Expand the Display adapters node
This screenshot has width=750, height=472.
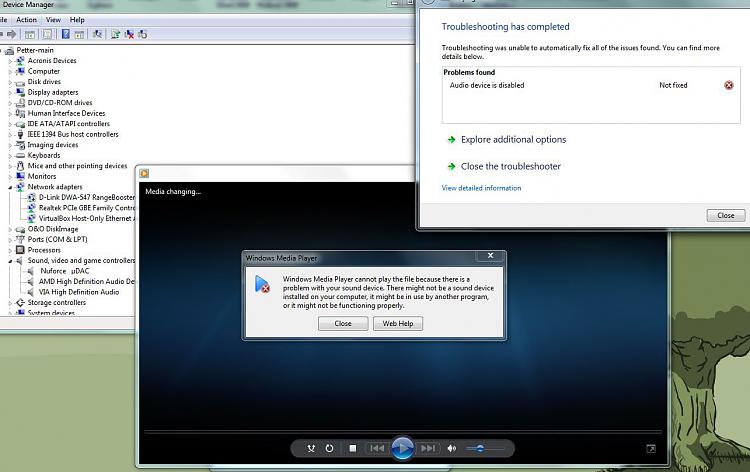coord(10,92)
